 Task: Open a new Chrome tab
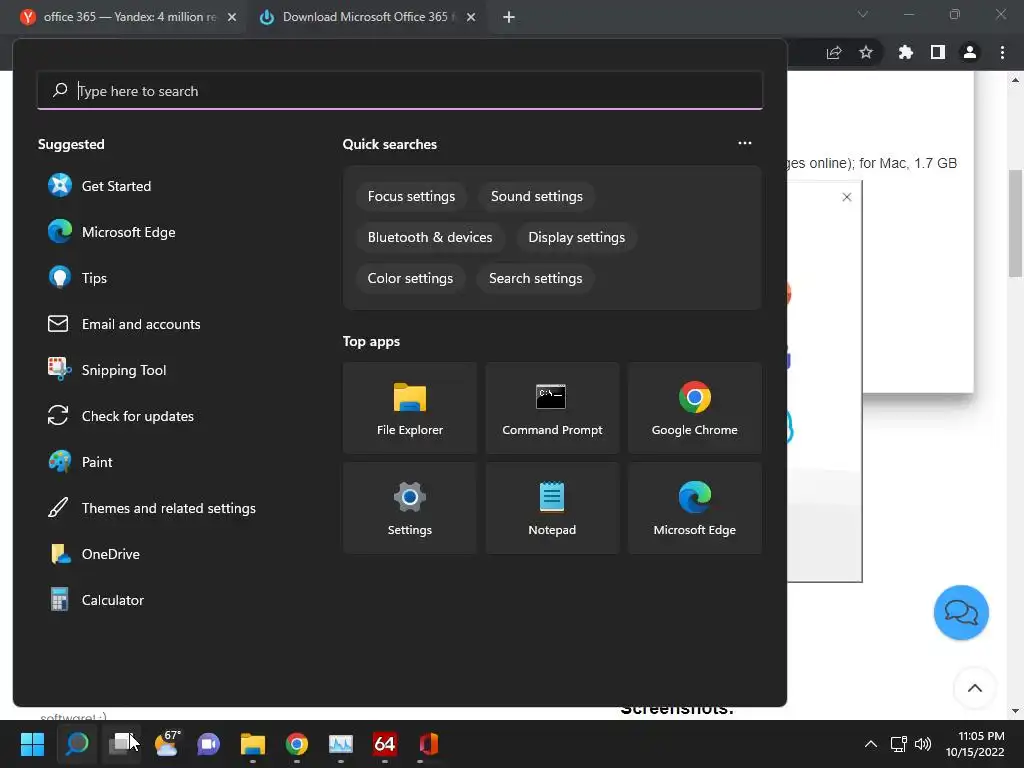click(x=509, y=17)
